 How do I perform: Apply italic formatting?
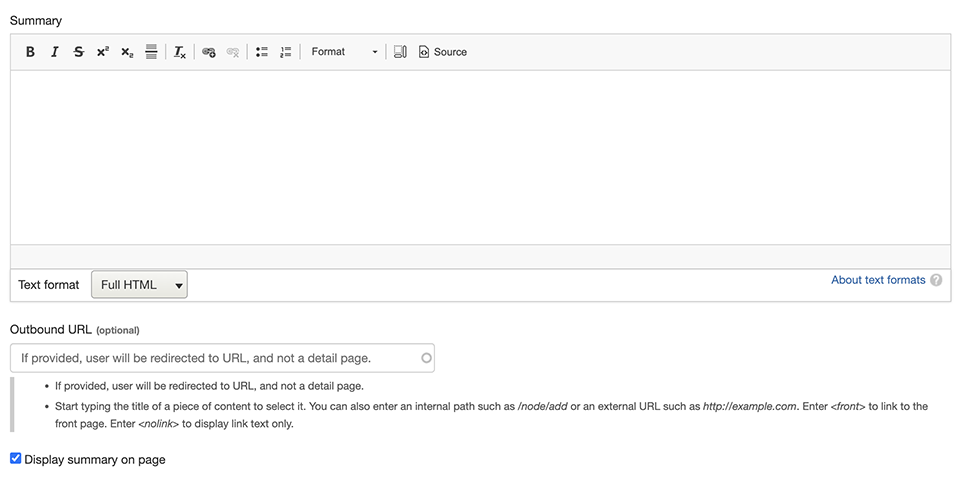[x=54, y=52]
